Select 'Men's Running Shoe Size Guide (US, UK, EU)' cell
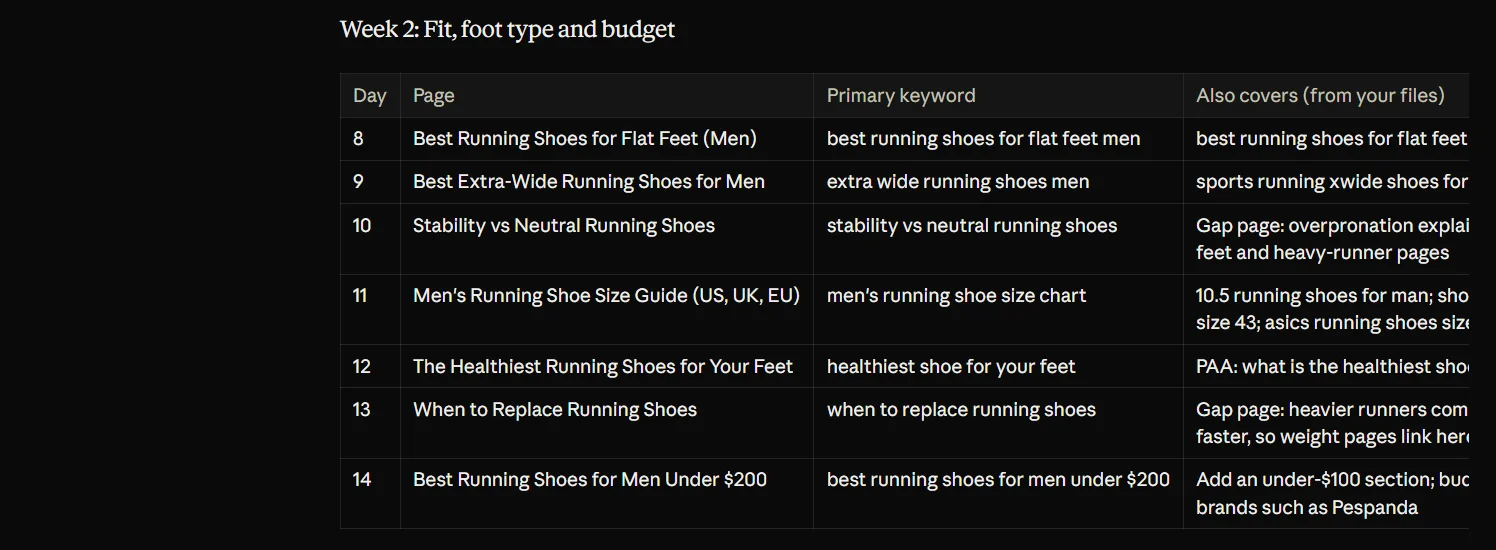The height and width of the screenshot is (550, 1496). [x=607, y=309]
